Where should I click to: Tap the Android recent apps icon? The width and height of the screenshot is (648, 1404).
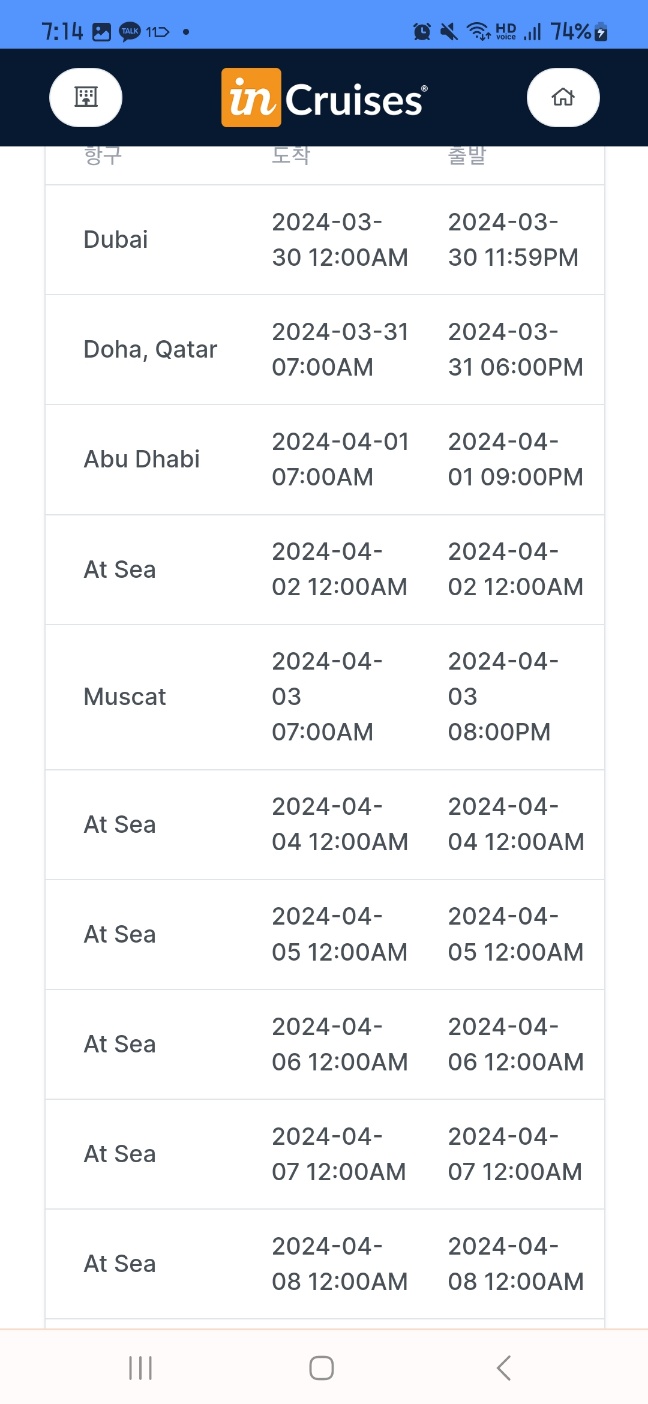coord(140,1368)
